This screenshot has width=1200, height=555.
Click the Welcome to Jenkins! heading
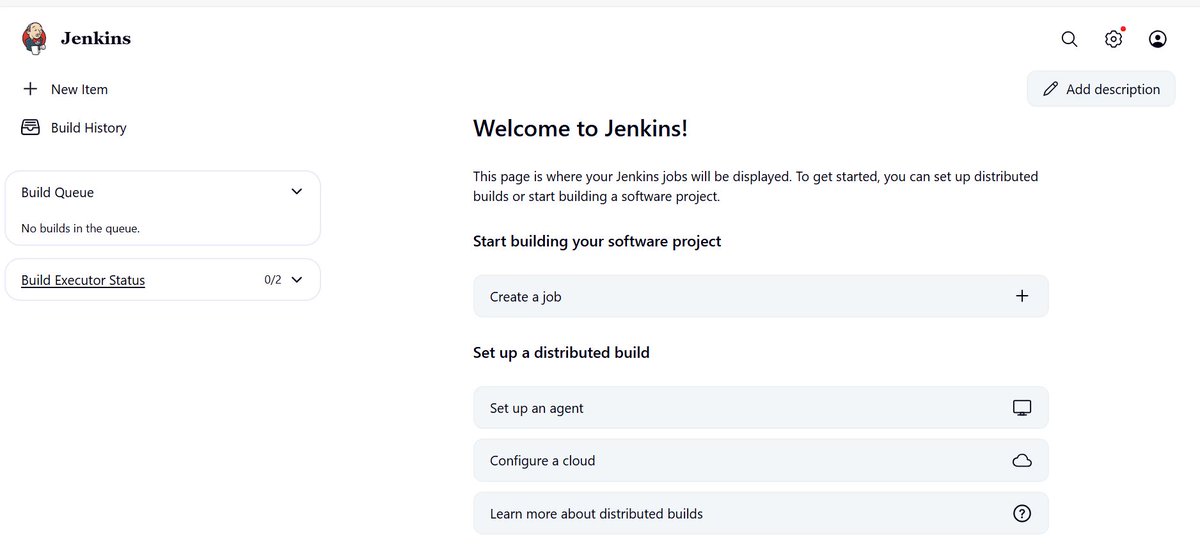pos(580,128)
